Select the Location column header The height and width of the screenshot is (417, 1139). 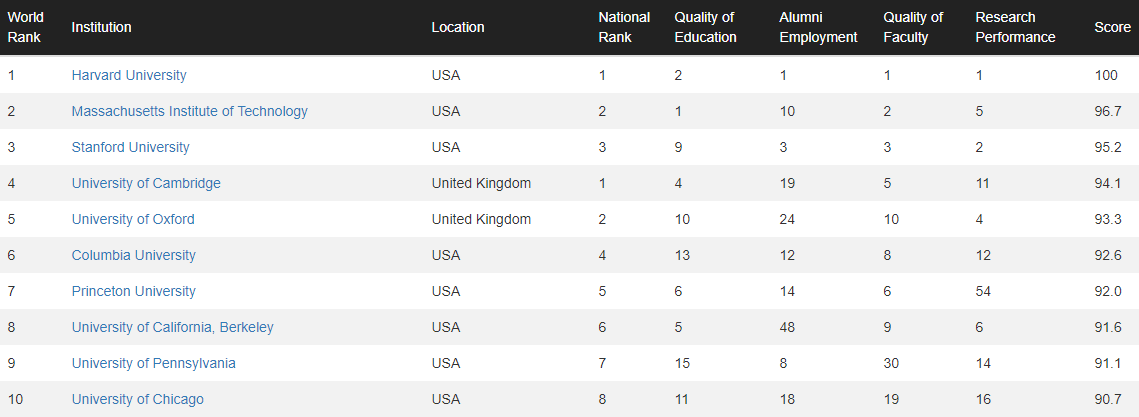[x=458, y=28]
